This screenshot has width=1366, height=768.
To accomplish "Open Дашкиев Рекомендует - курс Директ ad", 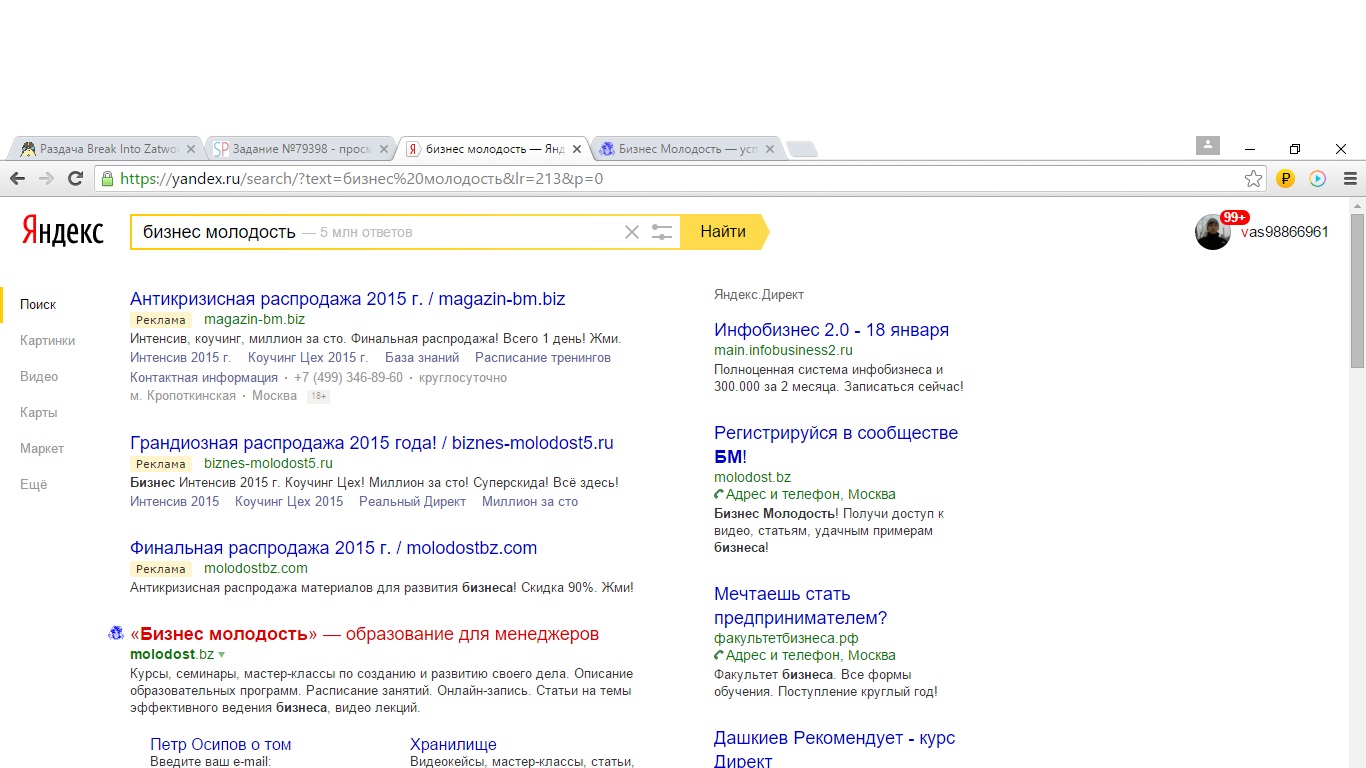I will (835, 749).
